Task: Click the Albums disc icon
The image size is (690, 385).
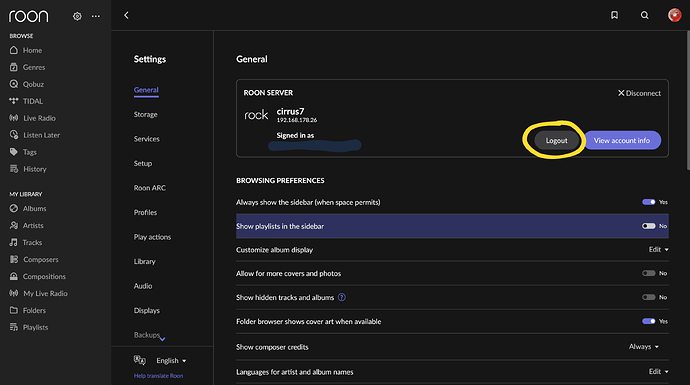Action: click(14, 208)
